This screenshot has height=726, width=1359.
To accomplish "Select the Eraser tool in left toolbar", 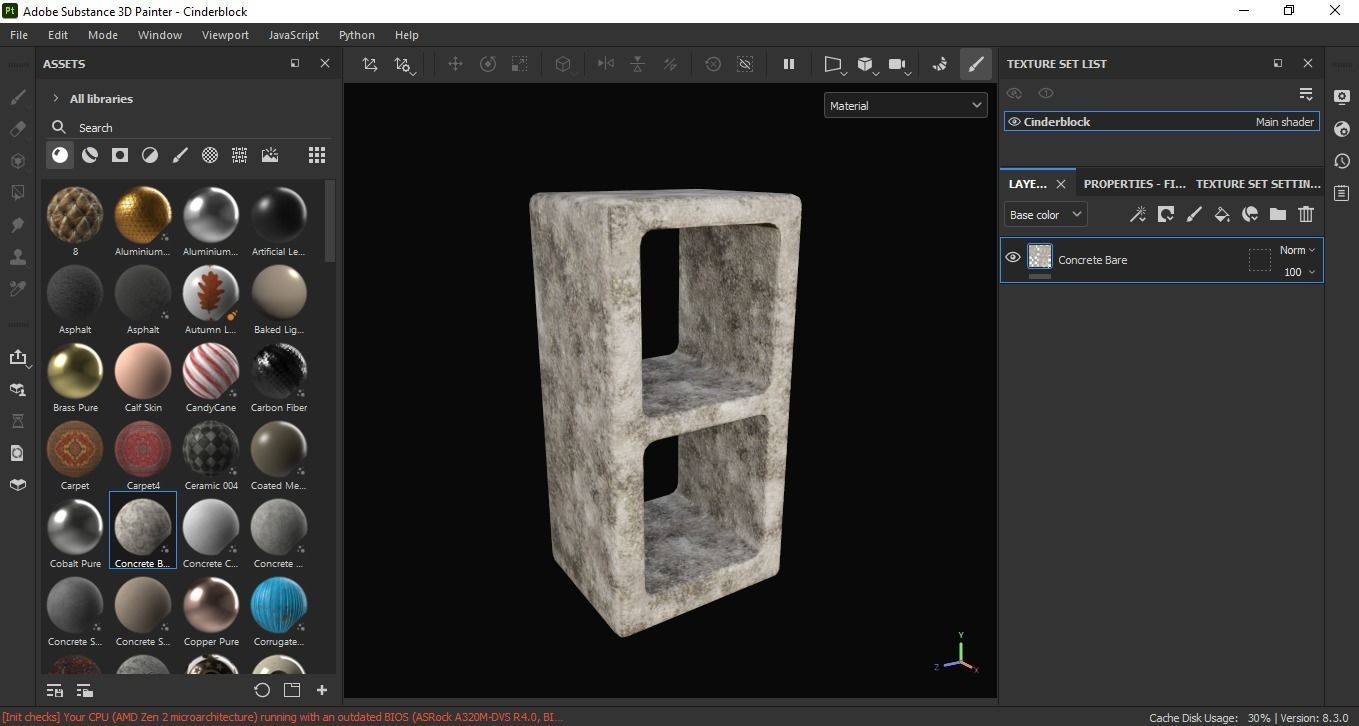I will tap(17, 129).
